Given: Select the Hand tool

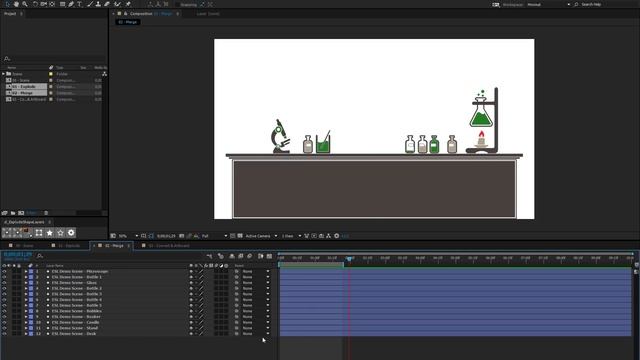Looking at the screenshot, I should click(x=16, y=4).
